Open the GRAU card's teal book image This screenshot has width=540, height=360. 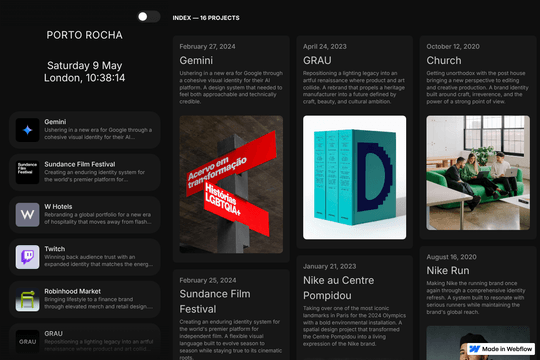click(354, 177)
